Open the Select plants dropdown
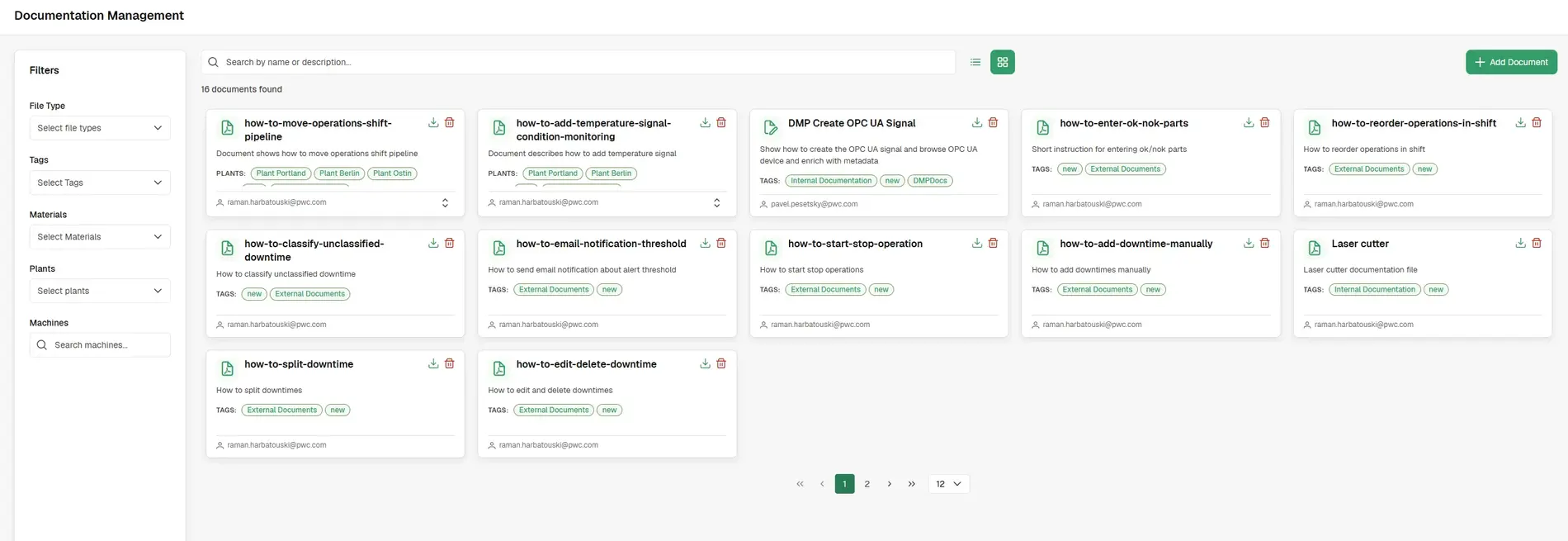This screenshot has height=541, width=1568. click(x=100, y=291)
